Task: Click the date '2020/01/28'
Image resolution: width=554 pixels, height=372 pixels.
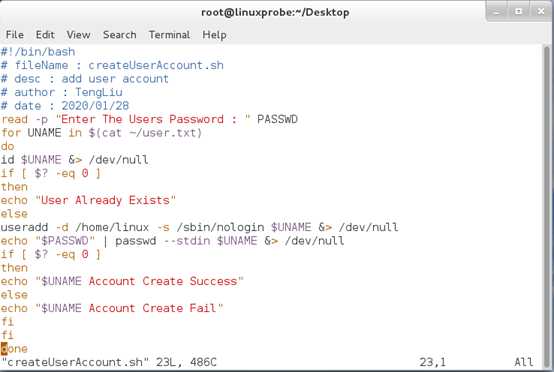Action: point(95,106)
